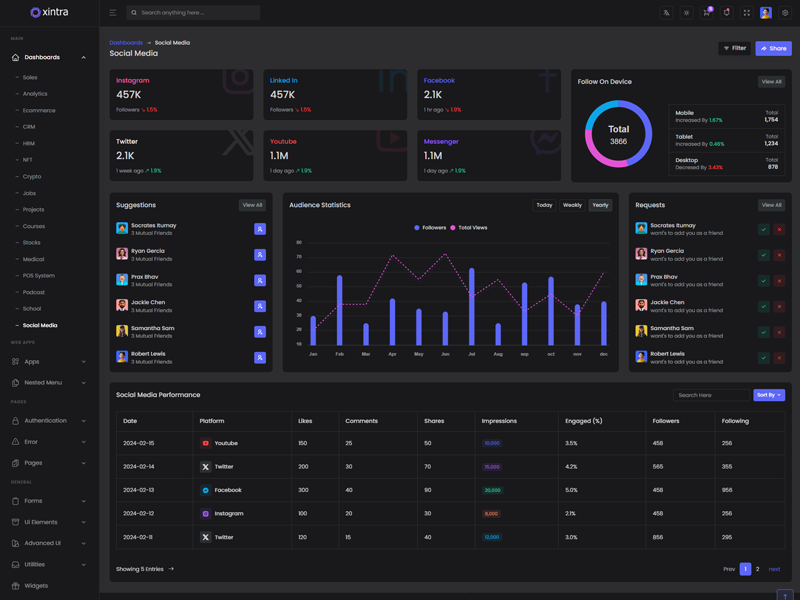Click the Share button
The width and height of the screenshot is (800, 600).
tap(773, 48)
